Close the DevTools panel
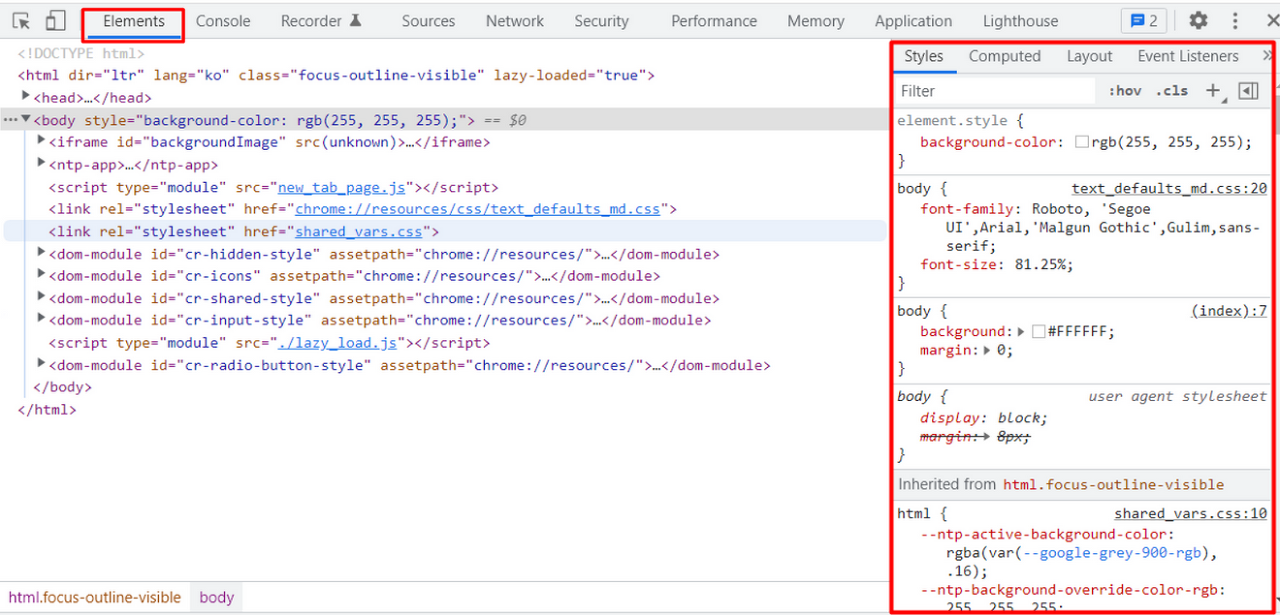 point(1271,21)
